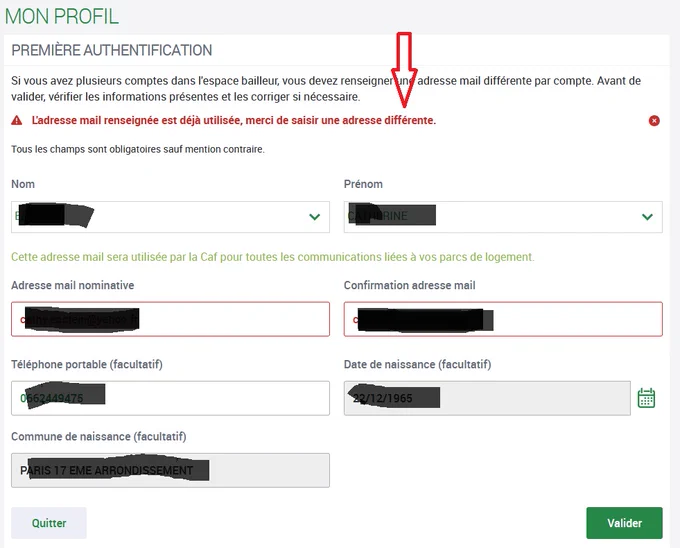Click the red warning triangle icon
The width and height of the screenshot is (680, 548).
(x=16, y=121)
